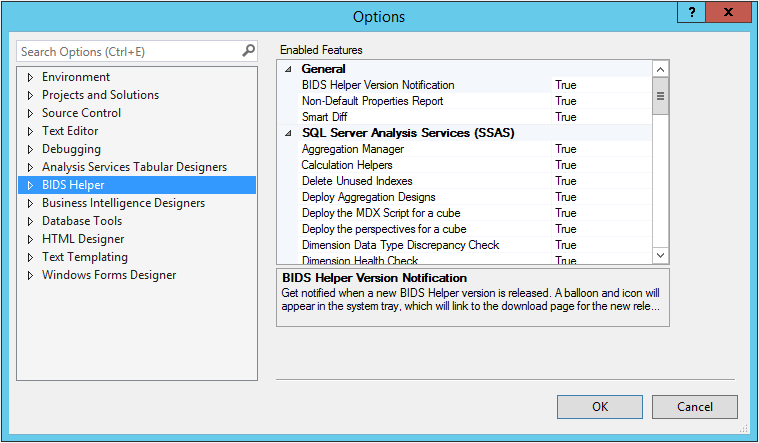Select the Aggregation Manager property

point(352,149)
